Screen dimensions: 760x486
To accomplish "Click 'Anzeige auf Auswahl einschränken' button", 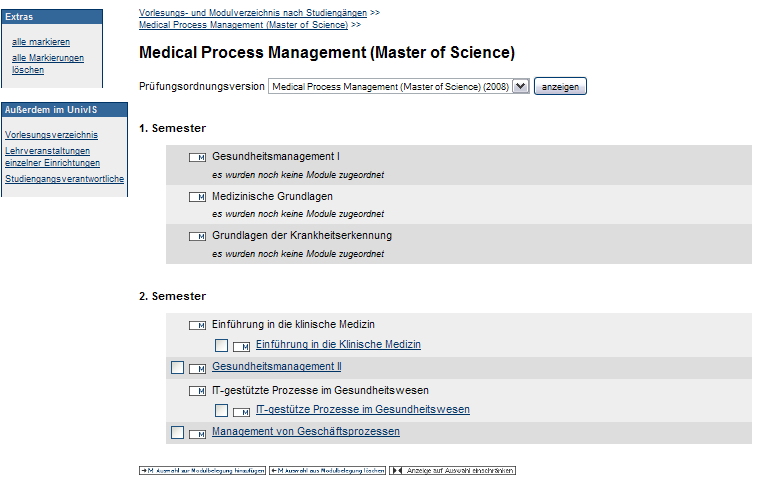I will coord(452,470).
